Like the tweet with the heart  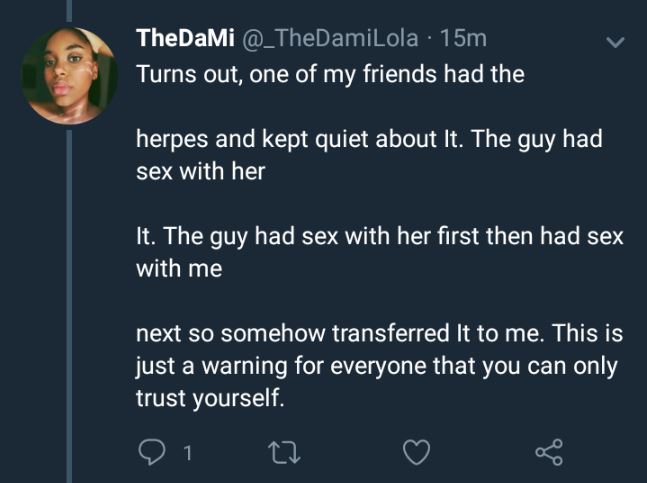click(416, 453)
